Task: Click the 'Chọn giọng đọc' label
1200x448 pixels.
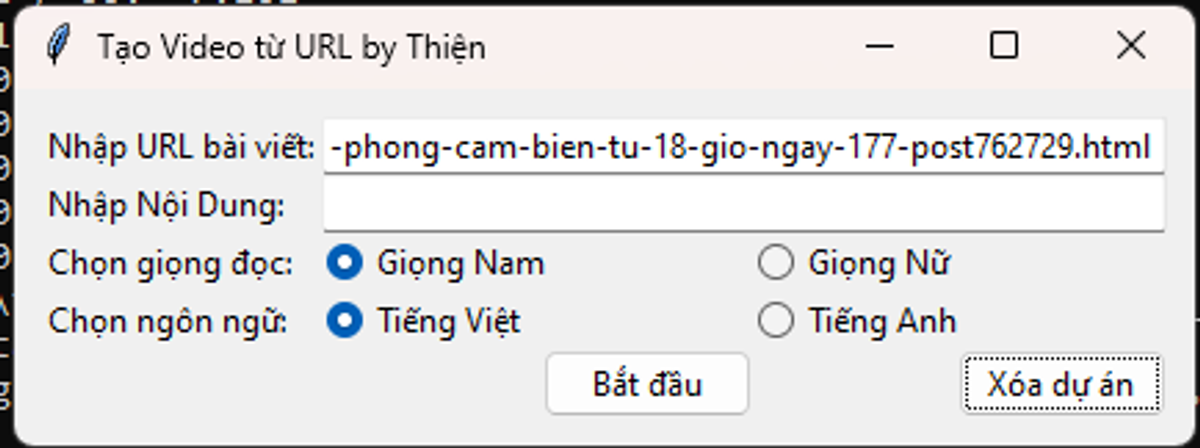Action: pyautogui.click(x=170, y=264)
